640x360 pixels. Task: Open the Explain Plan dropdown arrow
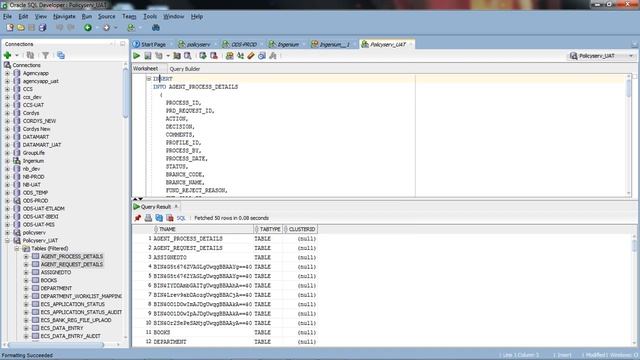pos(168,56)
